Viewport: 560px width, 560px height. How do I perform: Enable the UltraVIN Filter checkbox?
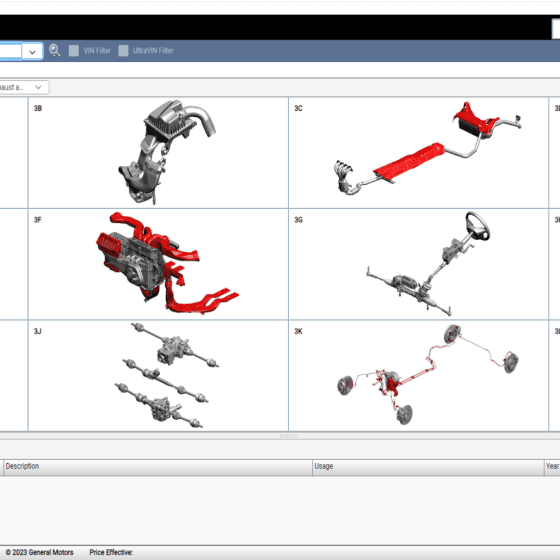point(123,51)
